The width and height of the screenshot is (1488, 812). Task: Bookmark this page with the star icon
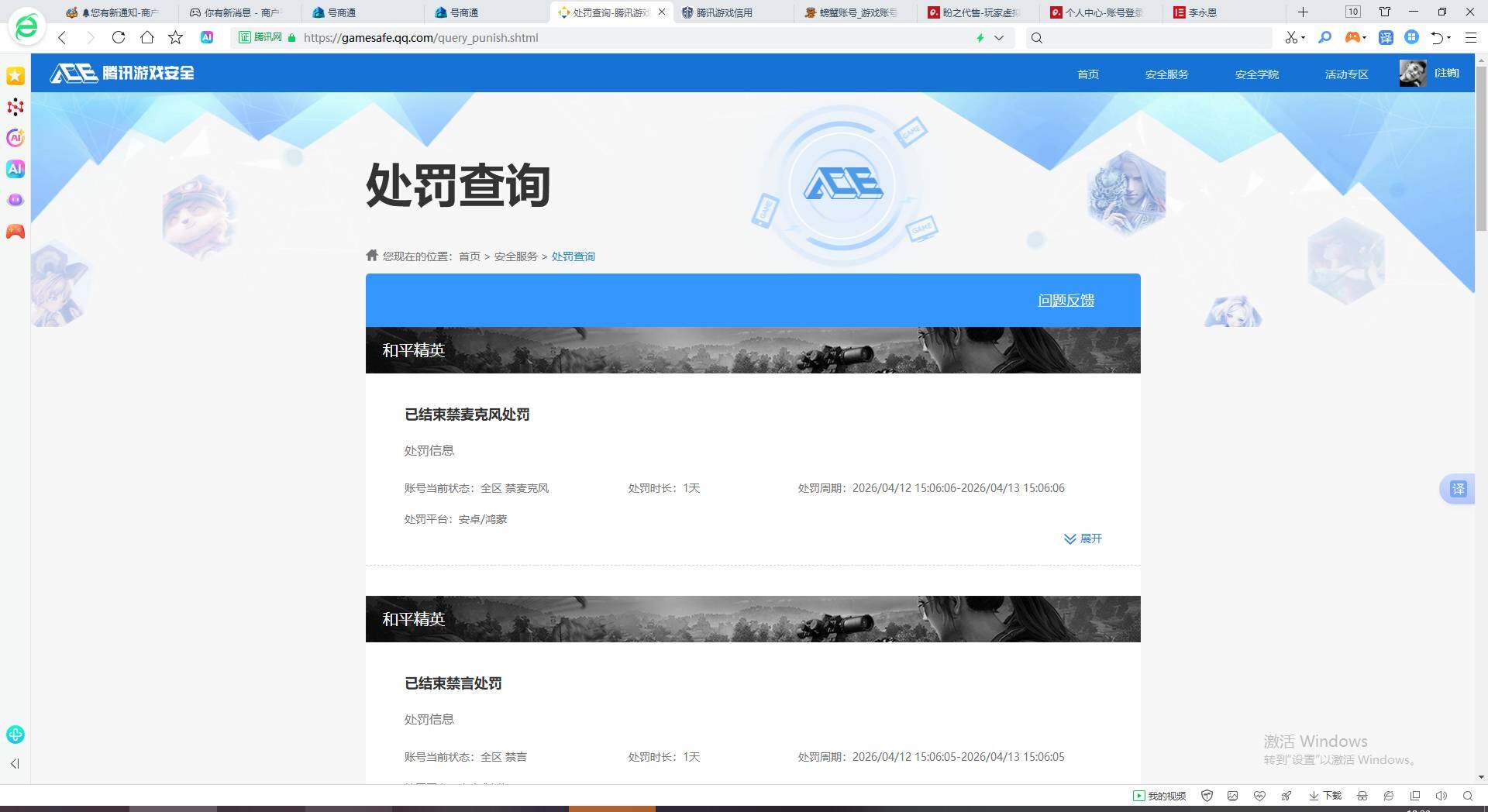pyautogui.click(x=176, y=37)
